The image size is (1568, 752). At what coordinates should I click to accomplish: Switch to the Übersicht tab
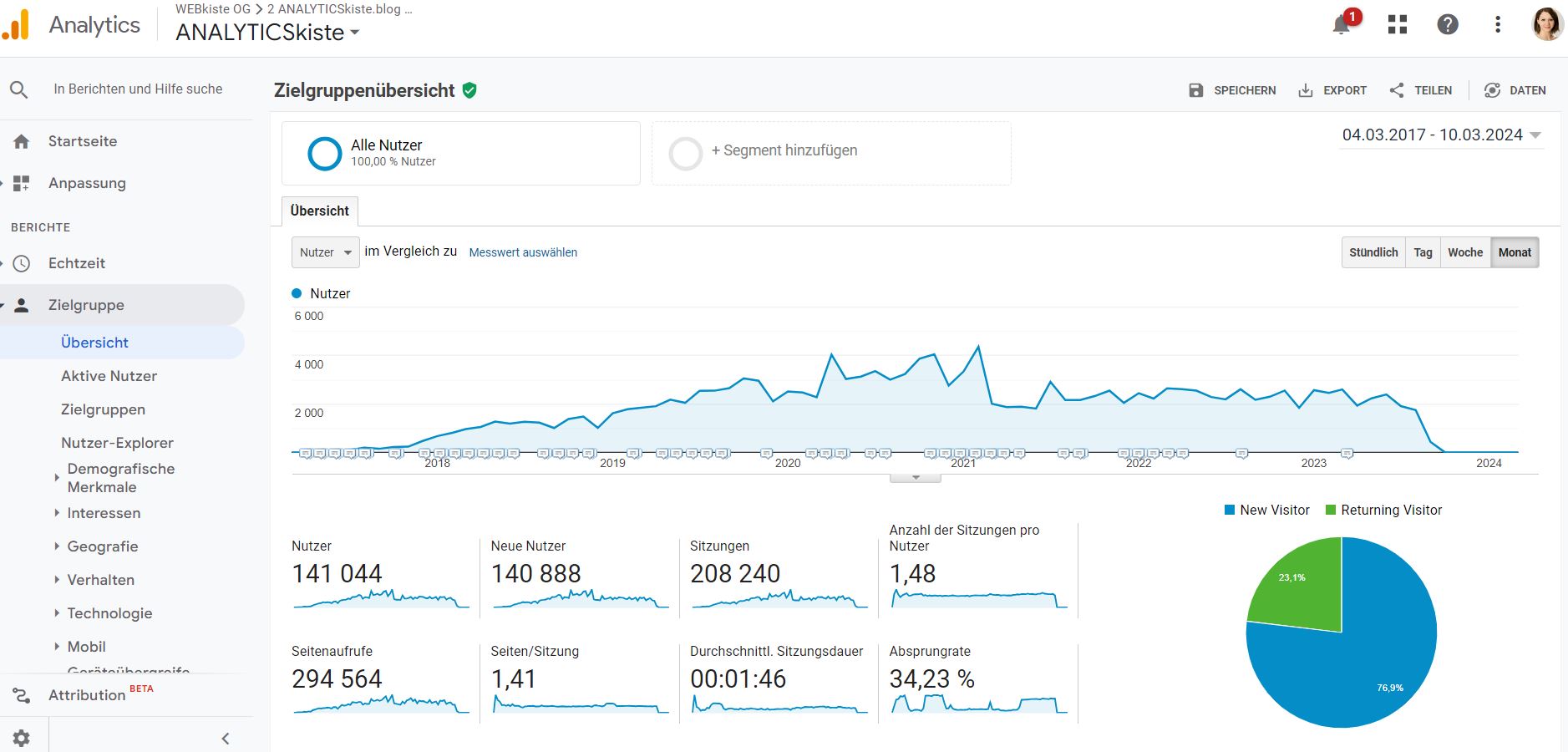click(319, 211)
